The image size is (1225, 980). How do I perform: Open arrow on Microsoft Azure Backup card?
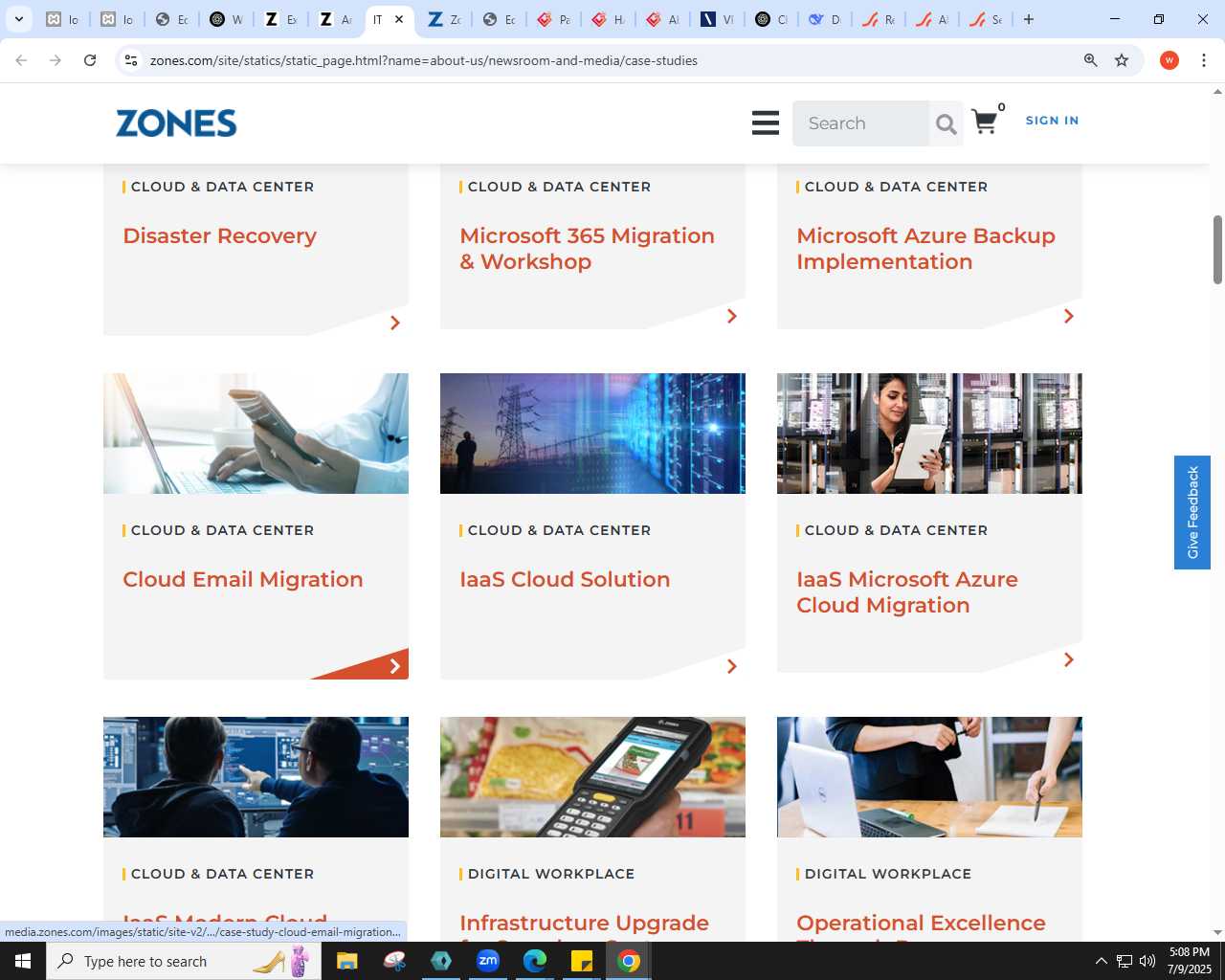click(x=1069, y=316)
